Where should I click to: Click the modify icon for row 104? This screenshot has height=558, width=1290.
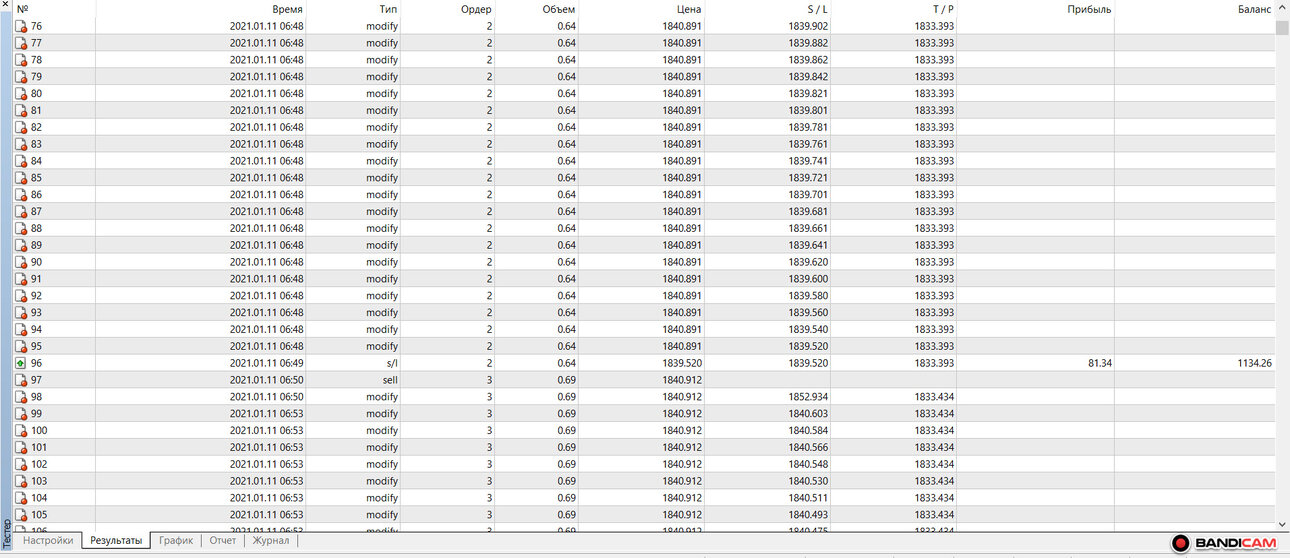click(20, 498)
